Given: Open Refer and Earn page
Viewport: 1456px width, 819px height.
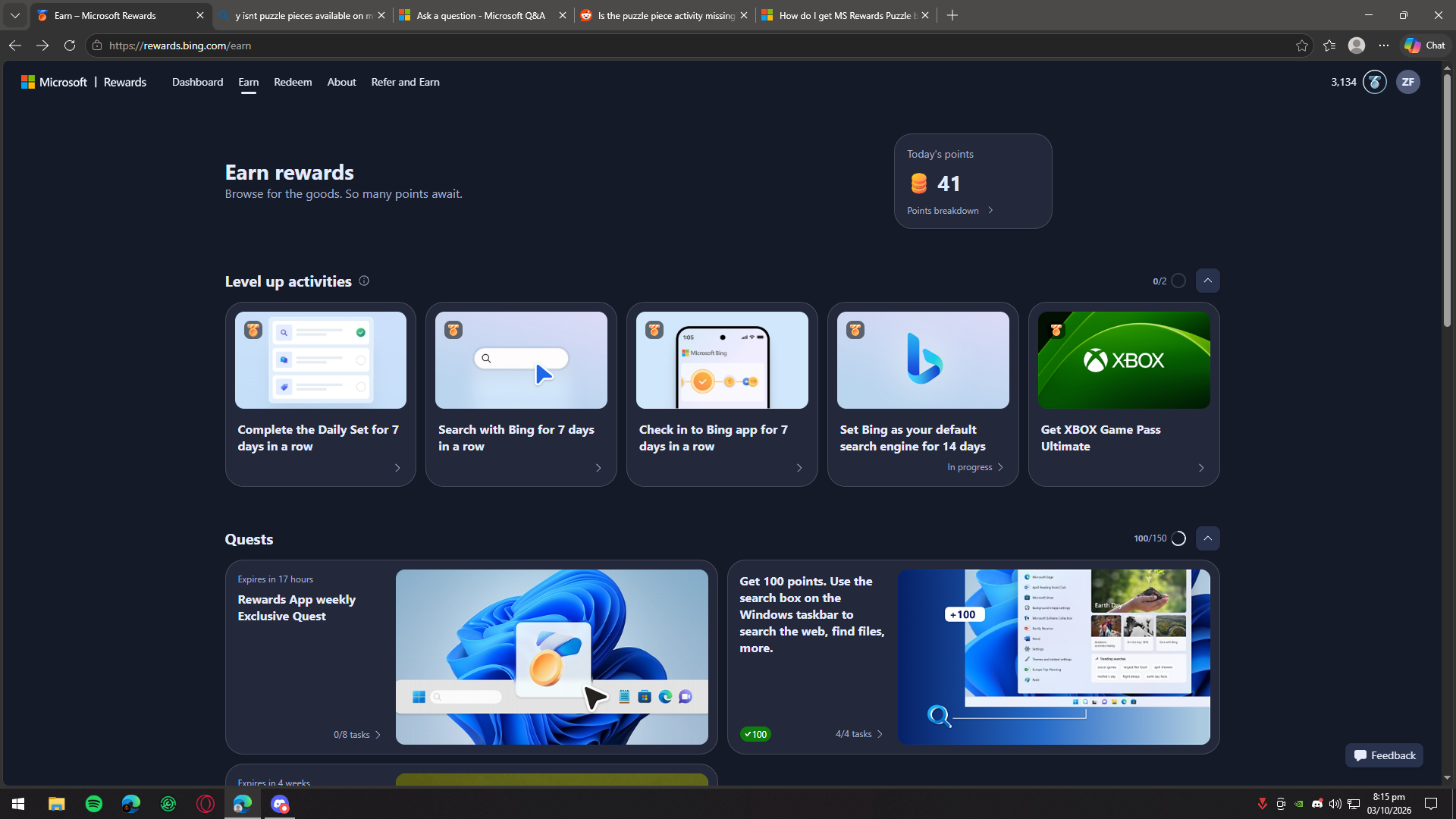Looking at the screenshot, I should [405, 82].
